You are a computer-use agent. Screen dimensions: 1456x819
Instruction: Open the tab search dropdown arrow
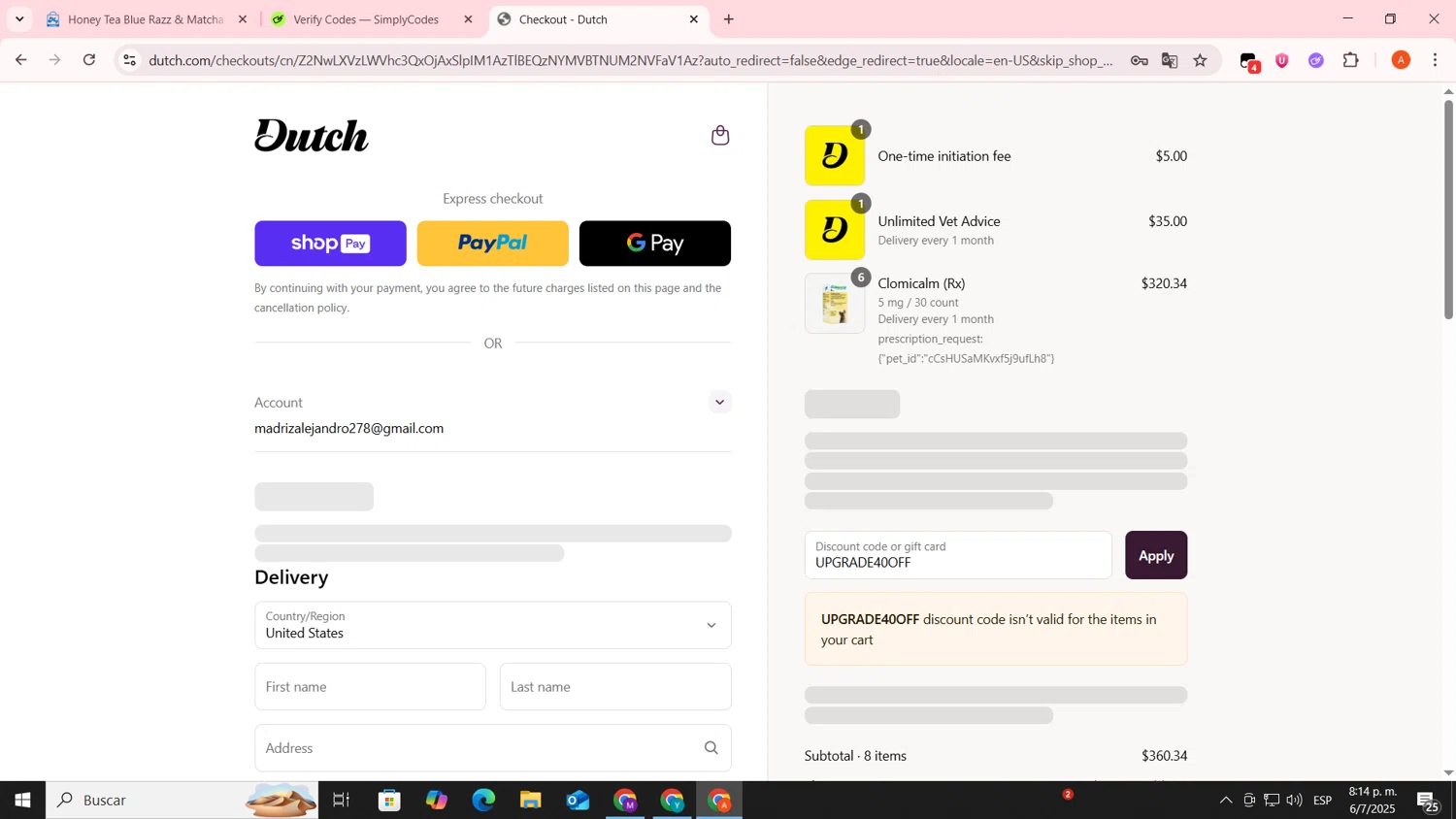coord(19,19)
